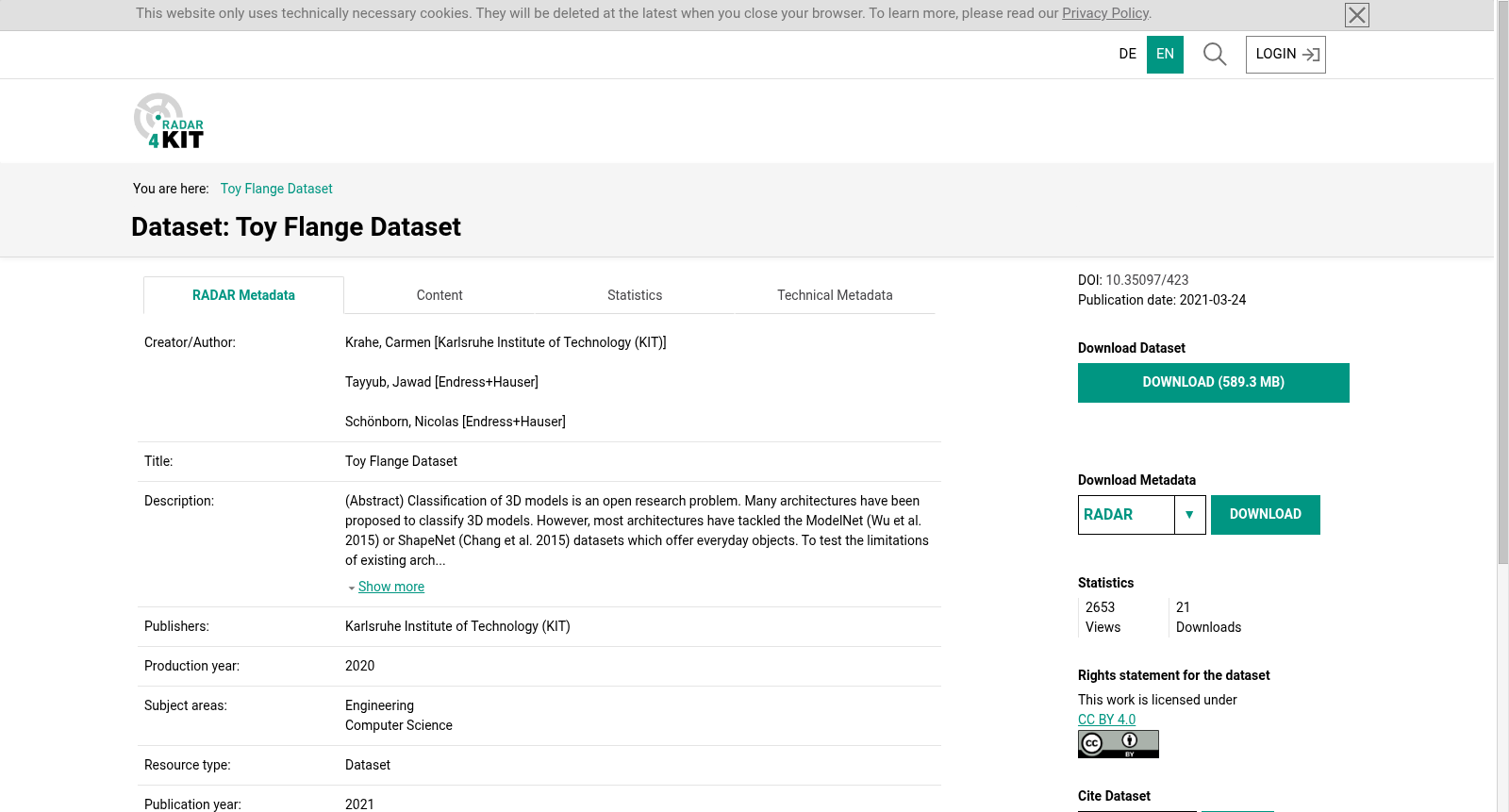This screenshot has height=812, width=1509.
Task: Click the RADAR4KIT logo
Action: 169,121
